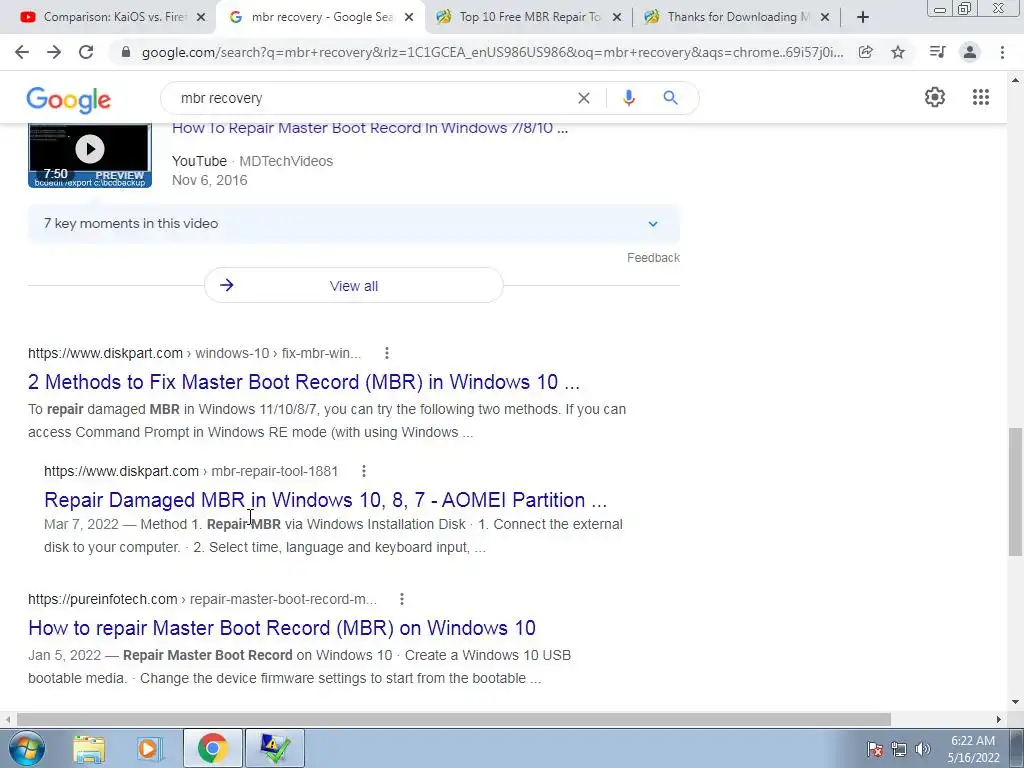Click the https://pureinfotech.com URL text
Screen dimensions: 1024x768
pyautogui.click(x=202, y=599)
